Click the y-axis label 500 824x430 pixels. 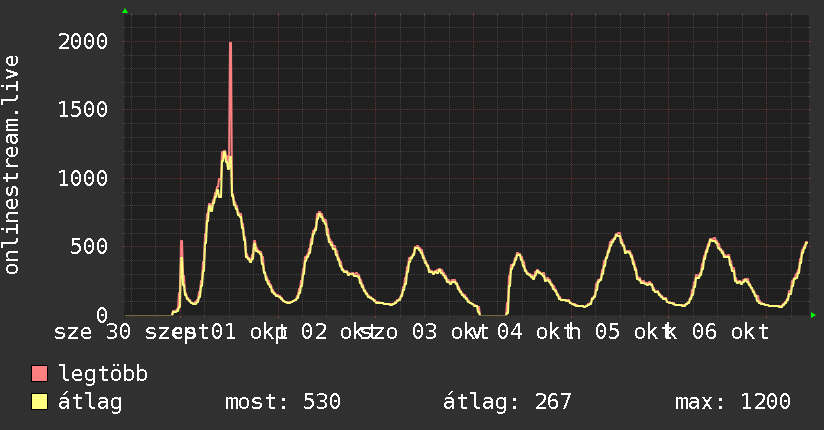(89, 247)
